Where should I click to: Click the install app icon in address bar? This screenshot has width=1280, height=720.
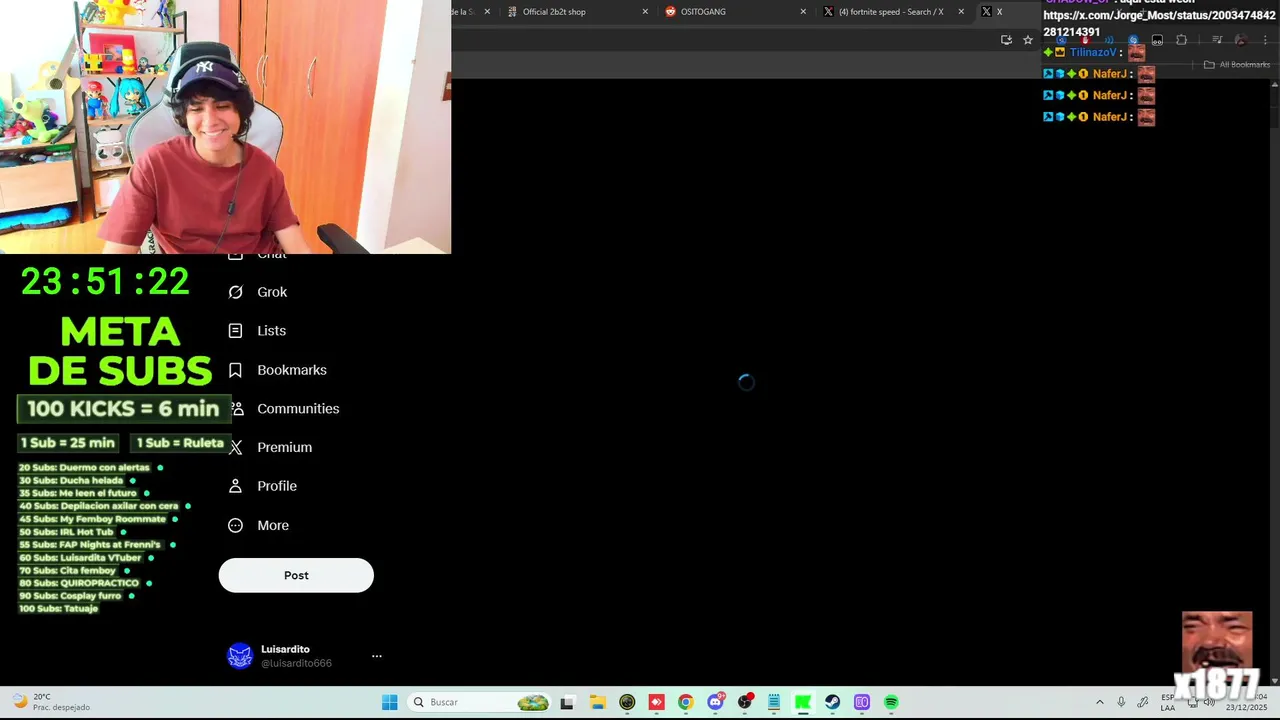(1006, 40)
